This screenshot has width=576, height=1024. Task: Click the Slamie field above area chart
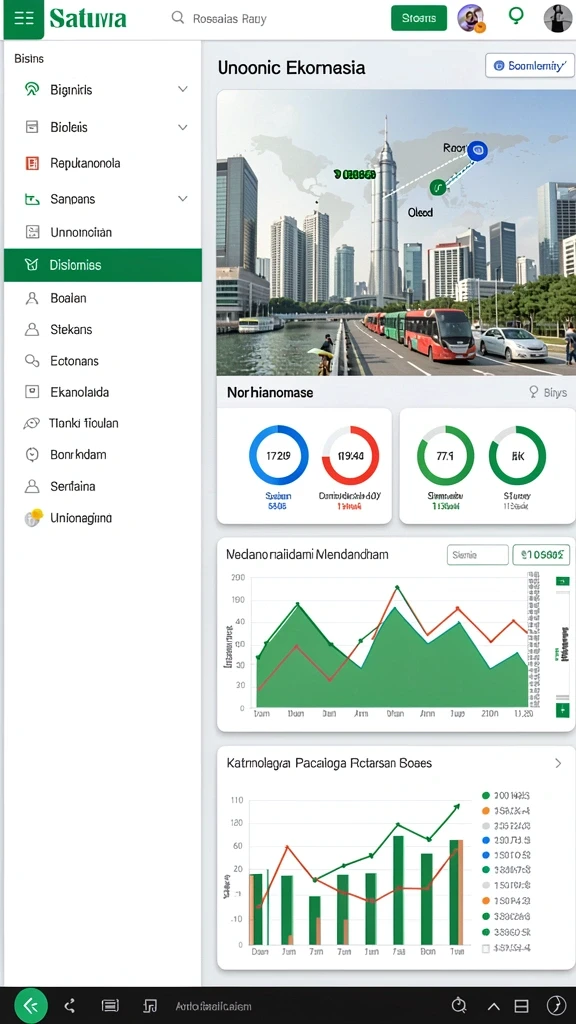click(477, 555)
